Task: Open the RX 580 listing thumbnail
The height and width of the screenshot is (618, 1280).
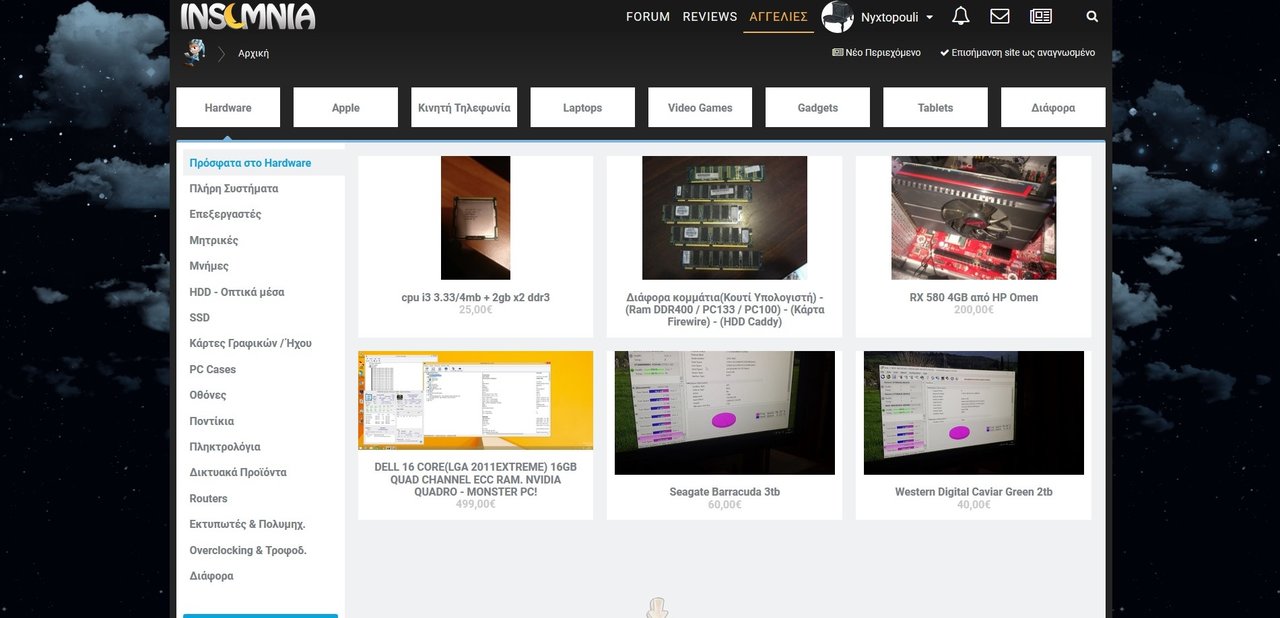Action: coord(973,218)
